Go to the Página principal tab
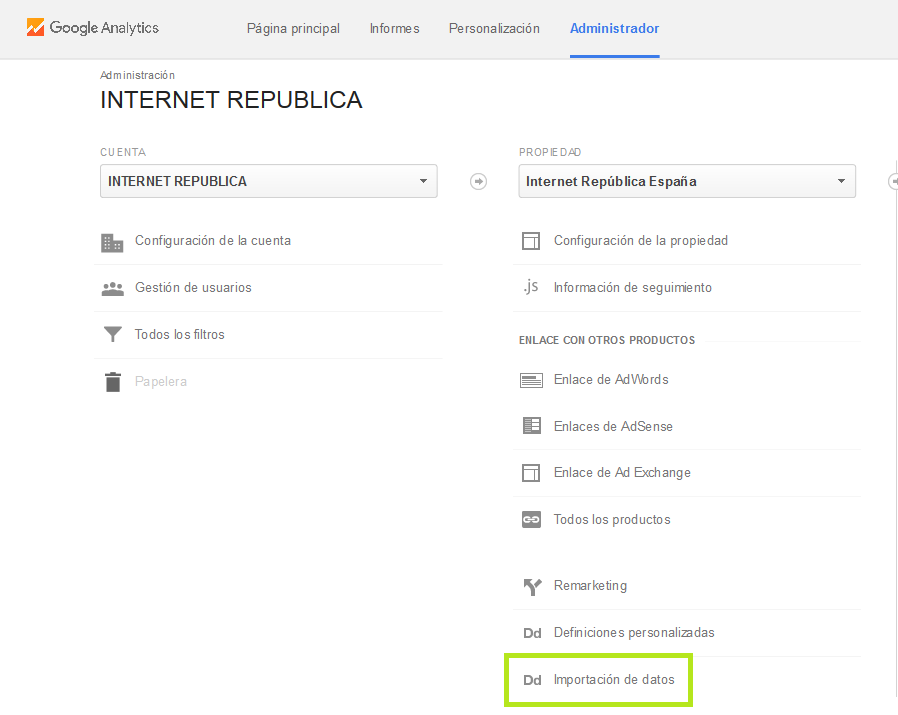The width and height of the screenshot is (898, 715). pyautogui.click(x=293, y=28)
